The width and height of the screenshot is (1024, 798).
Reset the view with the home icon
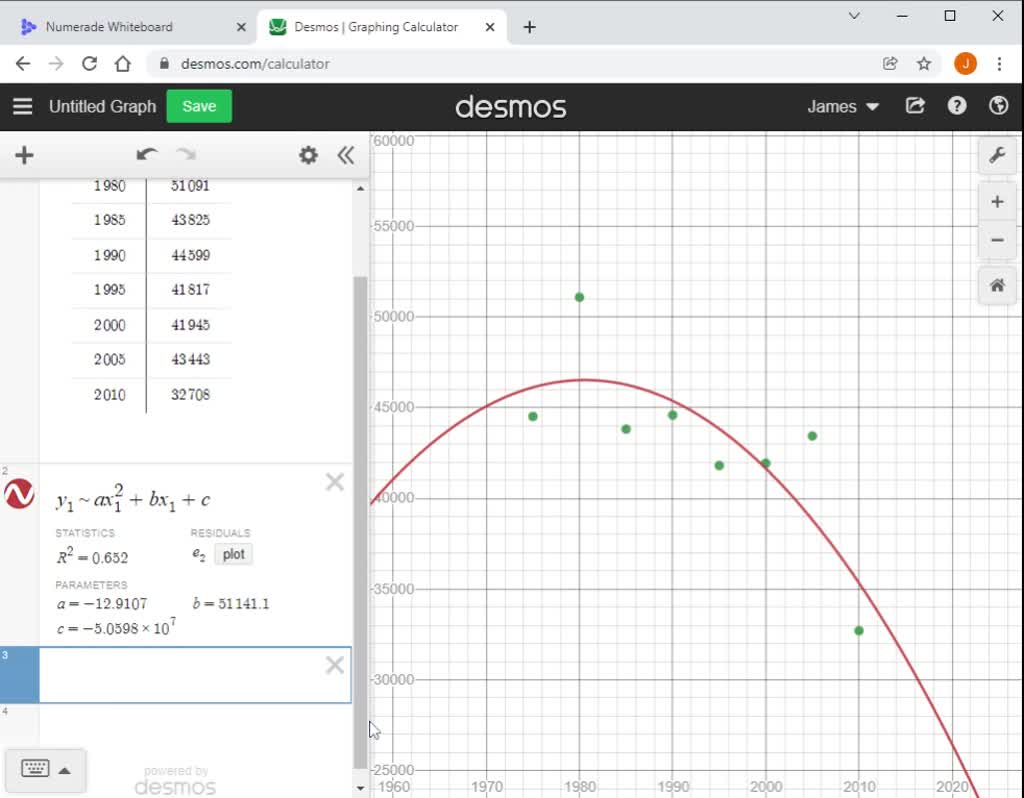tap(996, 285)
